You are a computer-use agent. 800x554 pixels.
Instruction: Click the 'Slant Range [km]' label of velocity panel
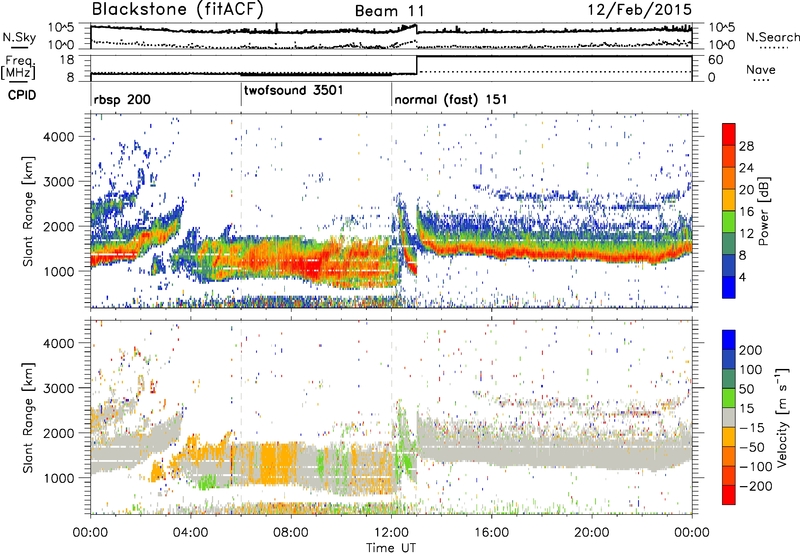point(28,417)
